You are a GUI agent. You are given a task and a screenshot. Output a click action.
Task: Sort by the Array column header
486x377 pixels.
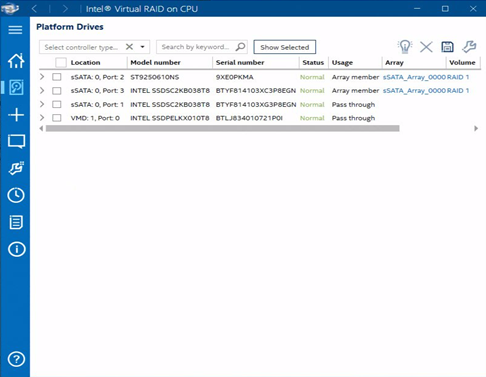click(394, 63)
